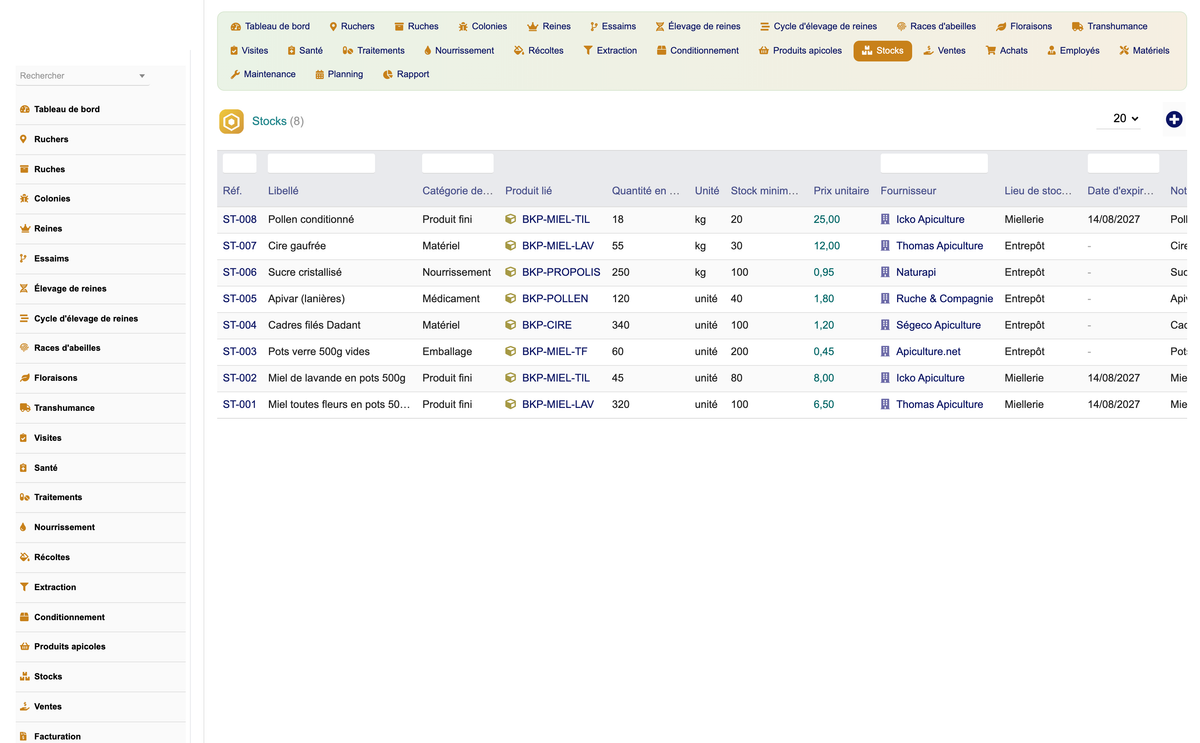
Task: Open supplier Thomas Apiculture in ST-007 row
Action: (x=939, y=245)
